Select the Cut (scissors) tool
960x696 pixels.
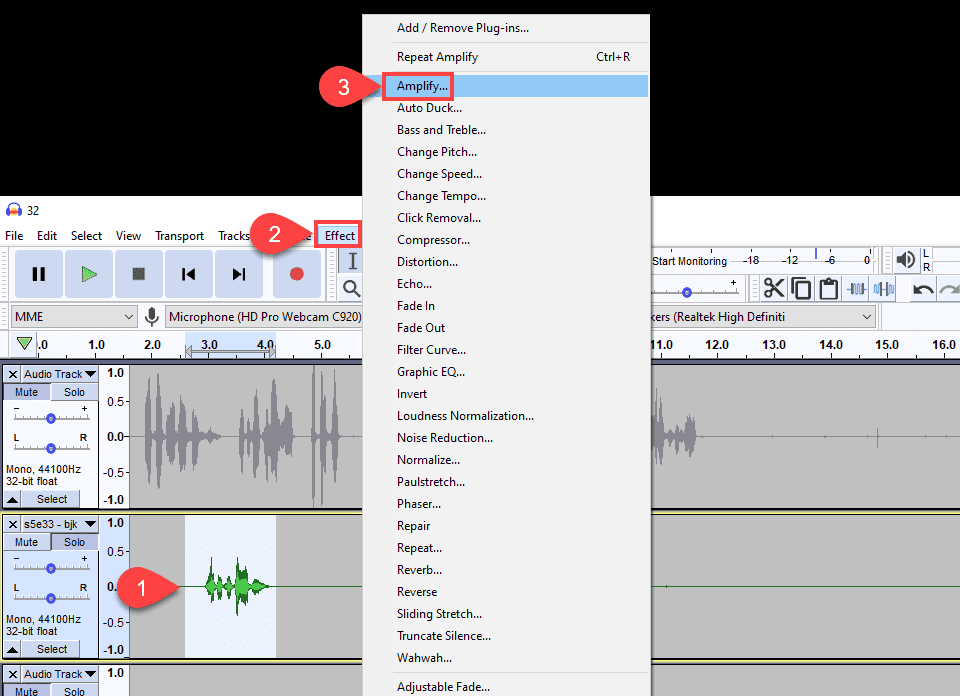point(775,288)
